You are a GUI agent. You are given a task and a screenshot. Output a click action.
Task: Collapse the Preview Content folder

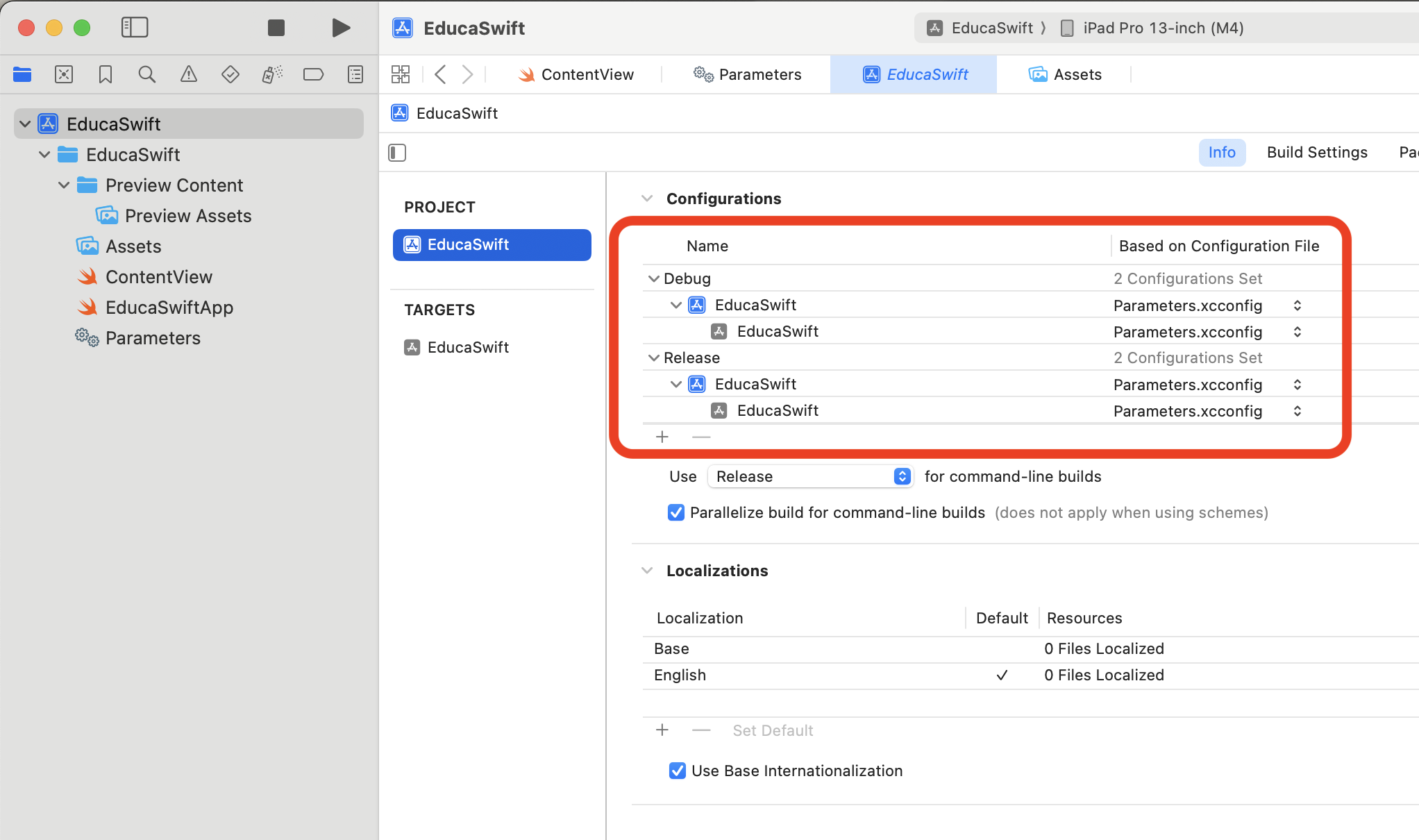64,185
